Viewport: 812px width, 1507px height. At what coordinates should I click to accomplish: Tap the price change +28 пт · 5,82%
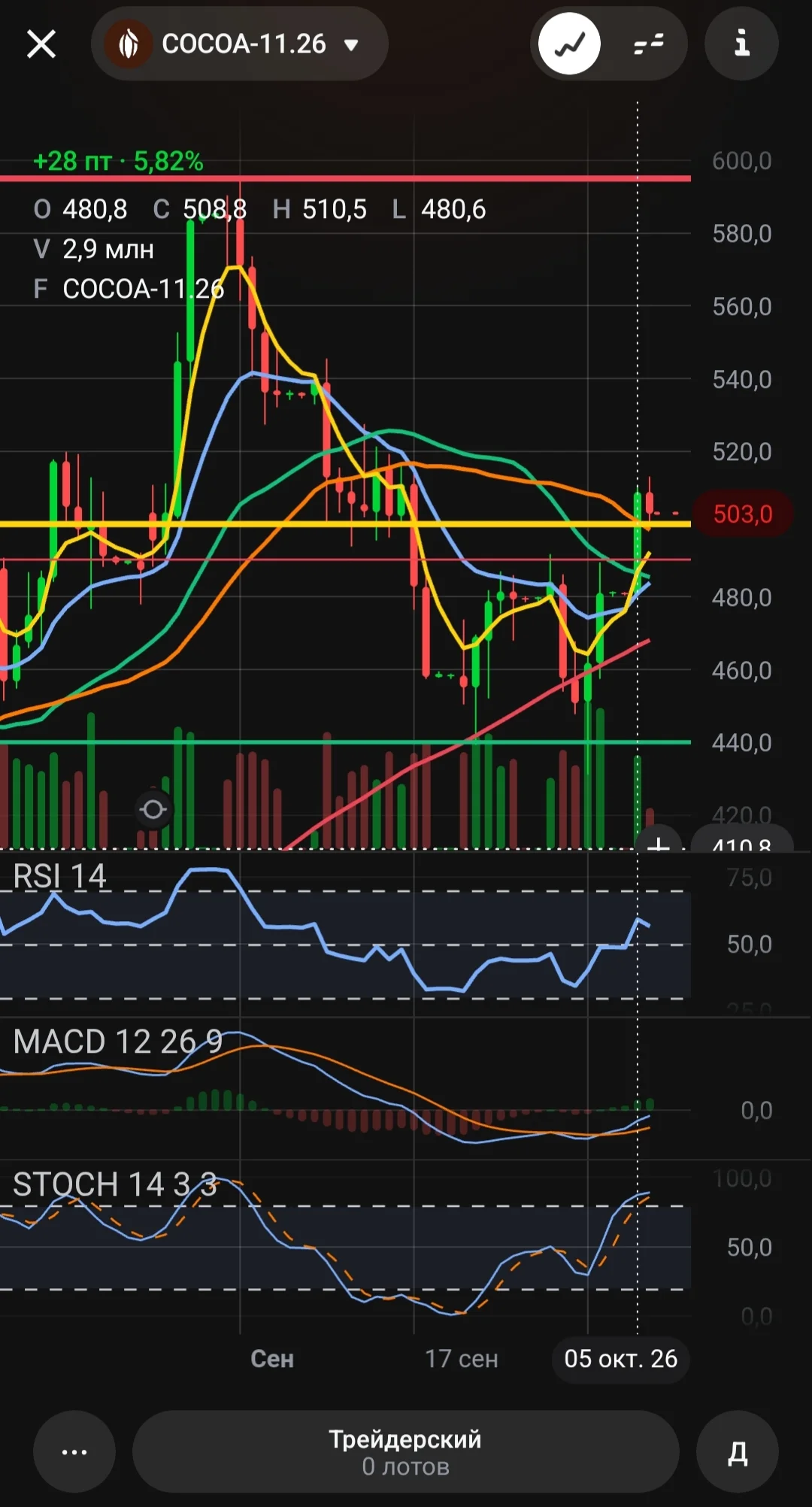(x=118, y=161)
